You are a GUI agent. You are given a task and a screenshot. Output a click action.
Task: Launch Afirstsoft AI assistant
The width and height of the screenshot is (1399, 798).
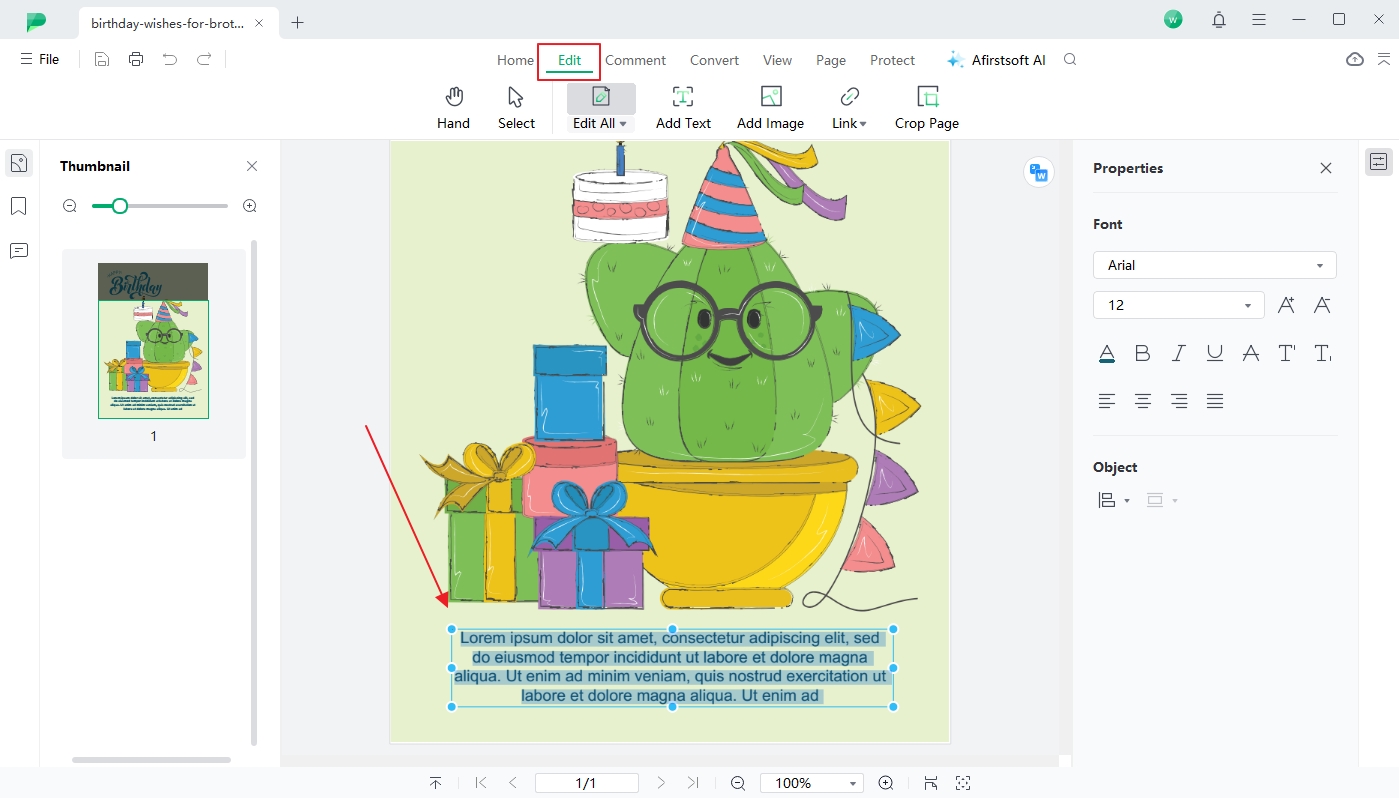pos(996,60)
